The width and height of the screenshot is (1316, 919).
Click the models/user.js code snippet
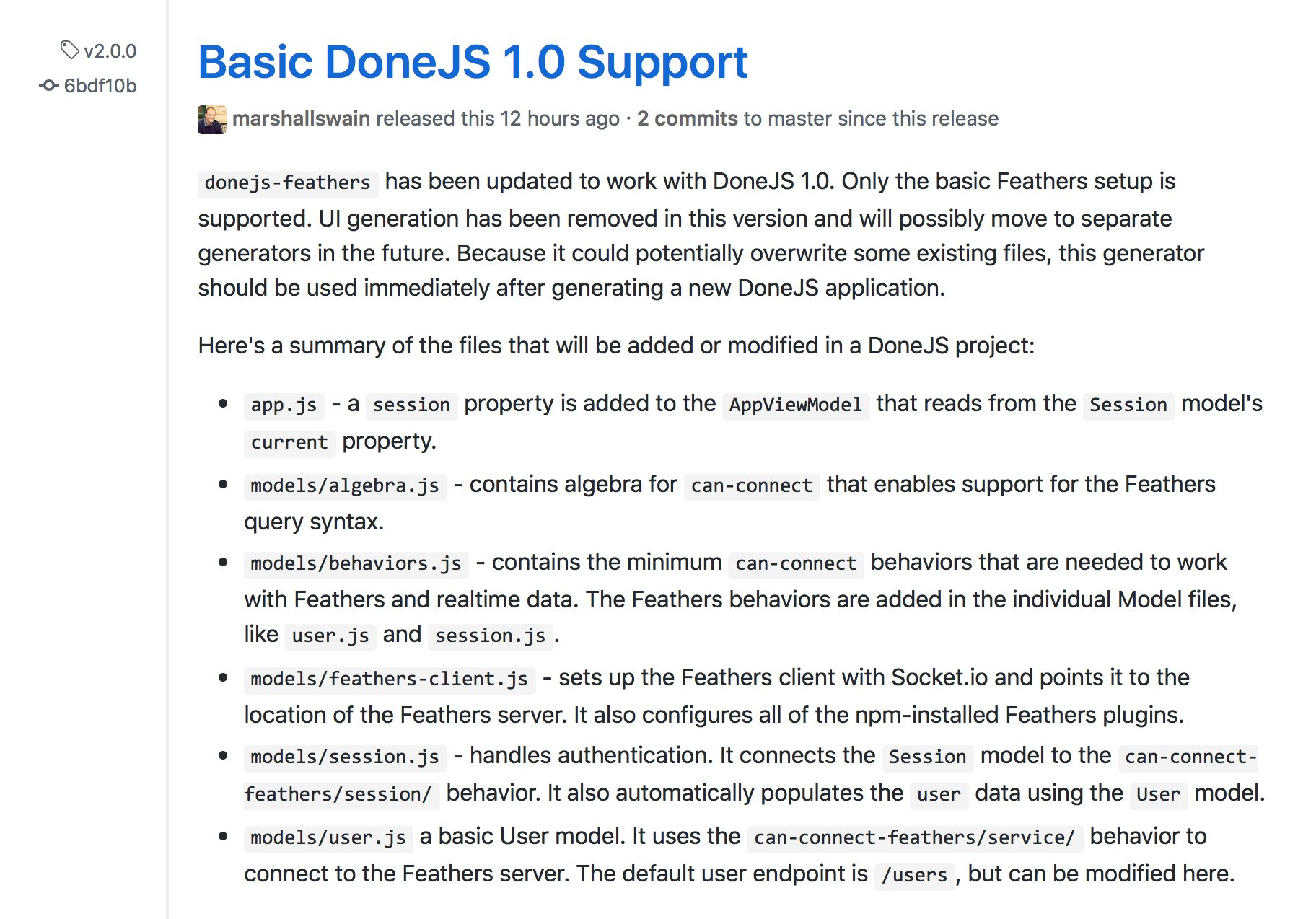(x=328, y=837)
